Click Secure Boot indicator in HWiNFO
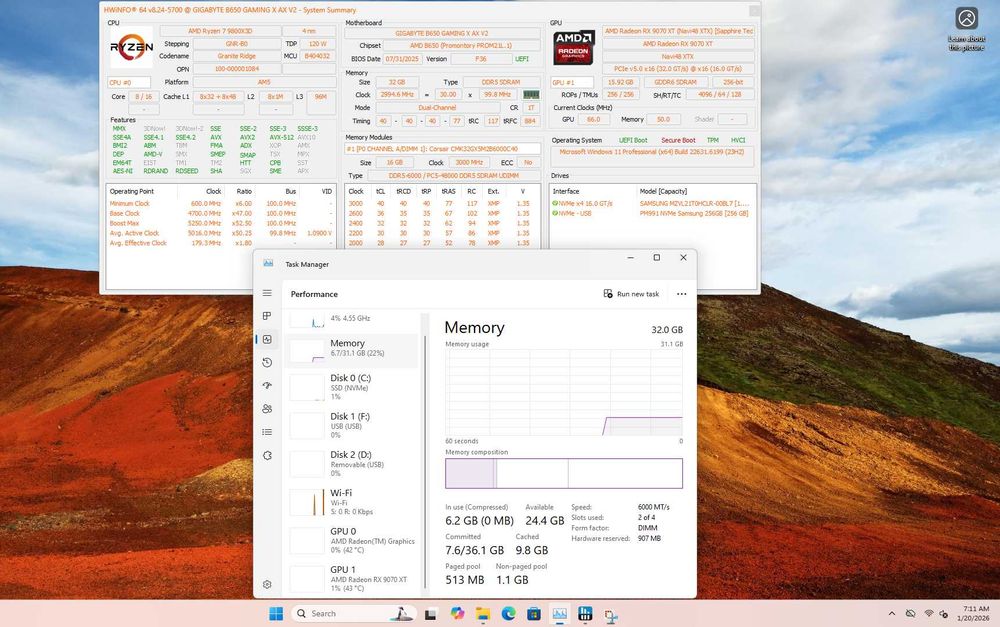Screen dimensions: 1000x627 (x=678, y=140)
